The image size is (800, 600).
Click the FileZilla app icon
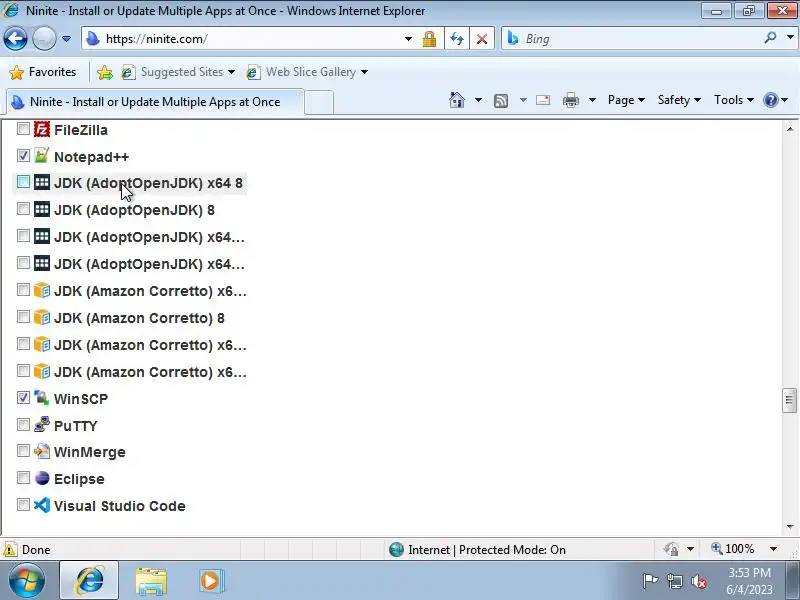pos(42,129)
